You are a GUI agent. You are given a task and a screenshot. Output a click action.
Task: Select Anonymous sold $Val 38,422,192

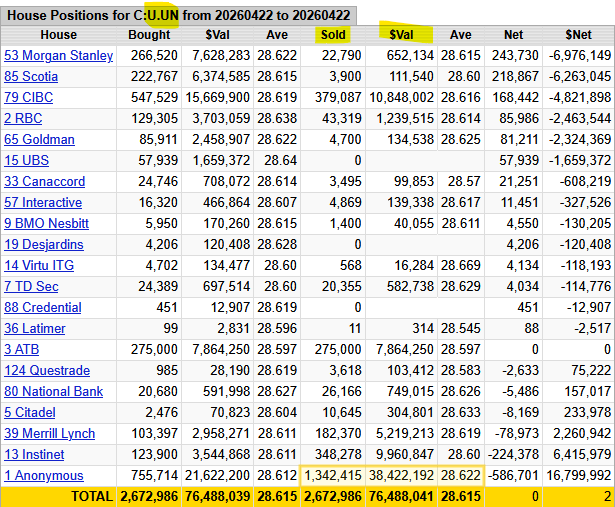[x=401, y=476]
